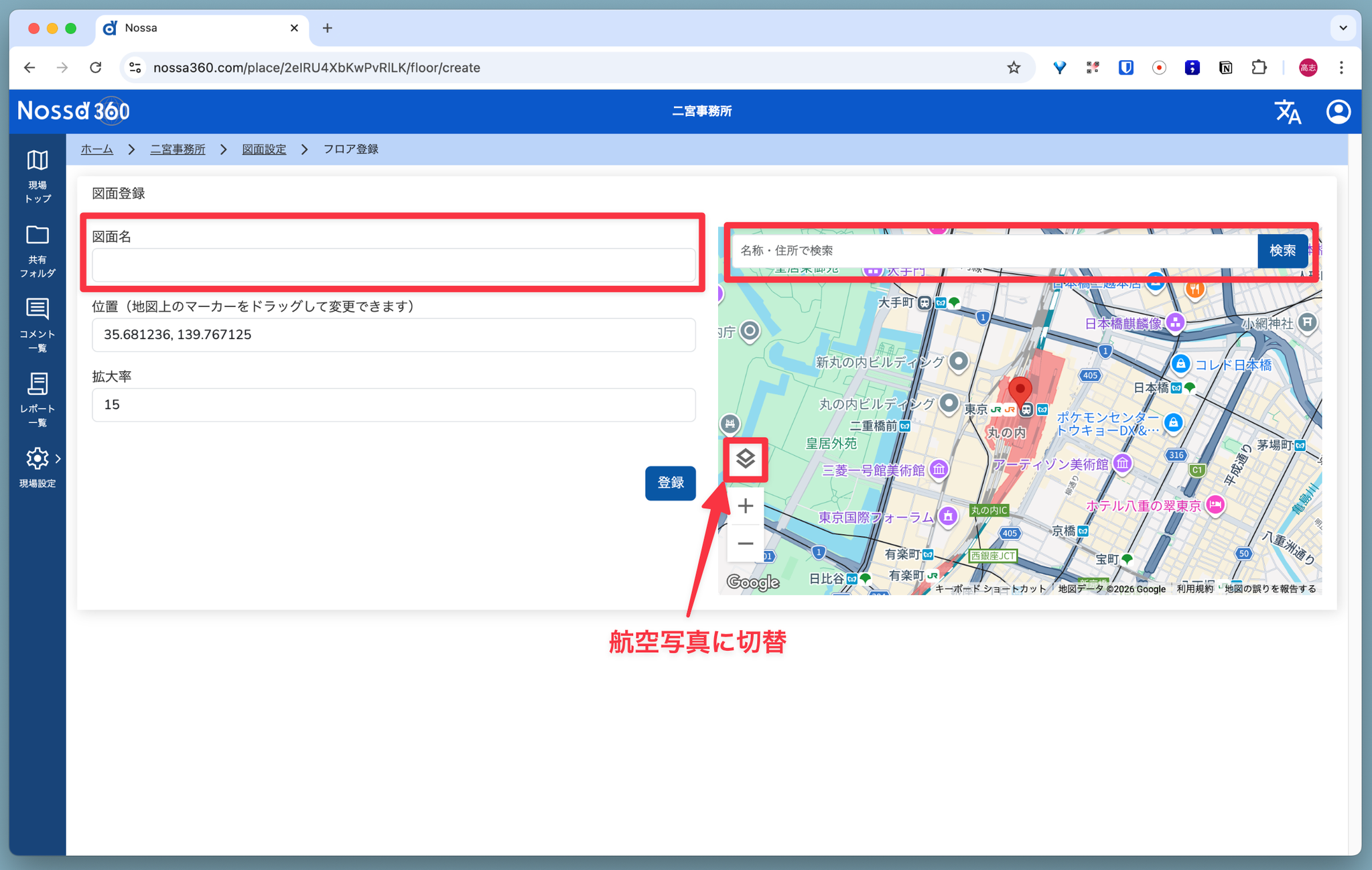Click the red location marker on map
Image resolution: width=1372 pixels, height=870 pixels.
(x=1020, y=389)
